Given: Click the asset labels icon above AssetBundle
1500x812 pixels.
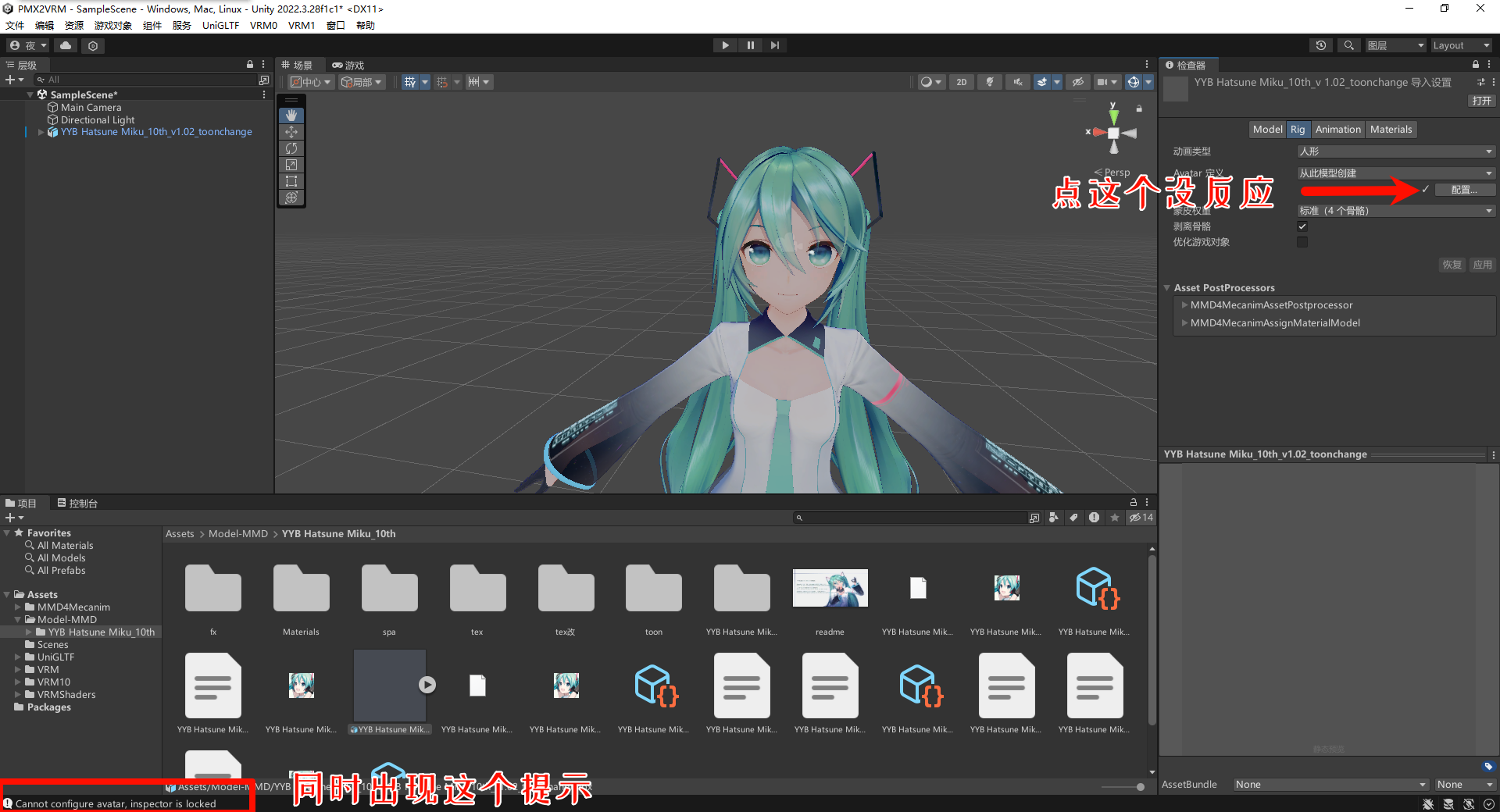Looking at the screenshot, I should [x=1488, y=766].
